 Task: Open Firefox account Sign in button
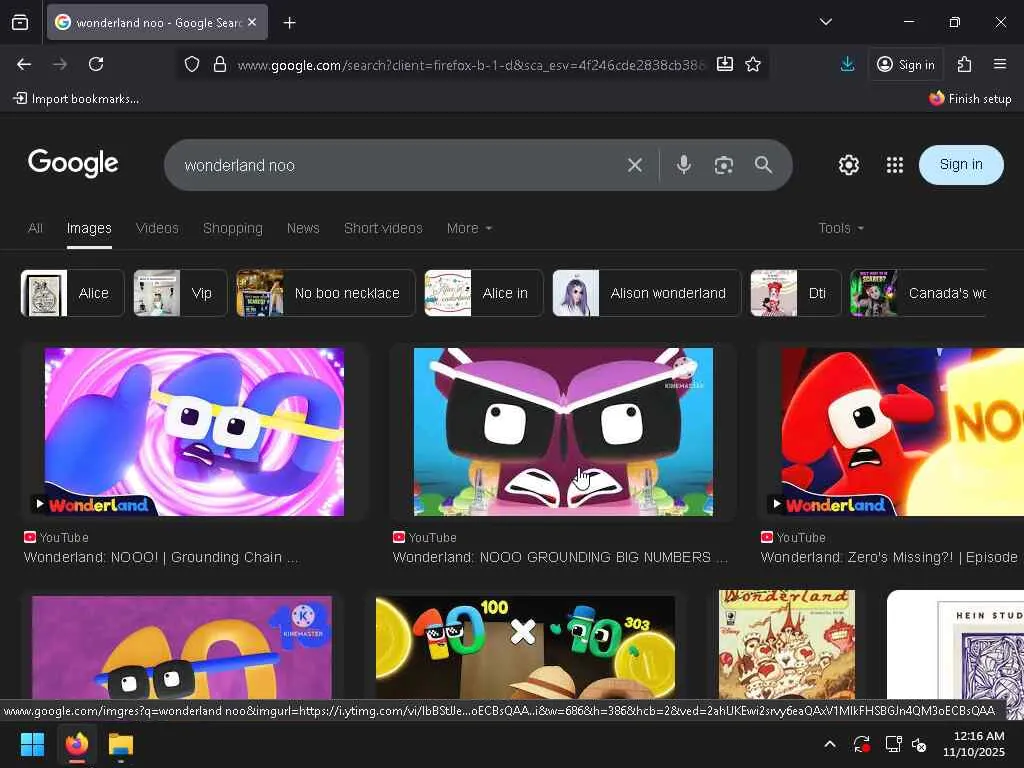(906, 64)
